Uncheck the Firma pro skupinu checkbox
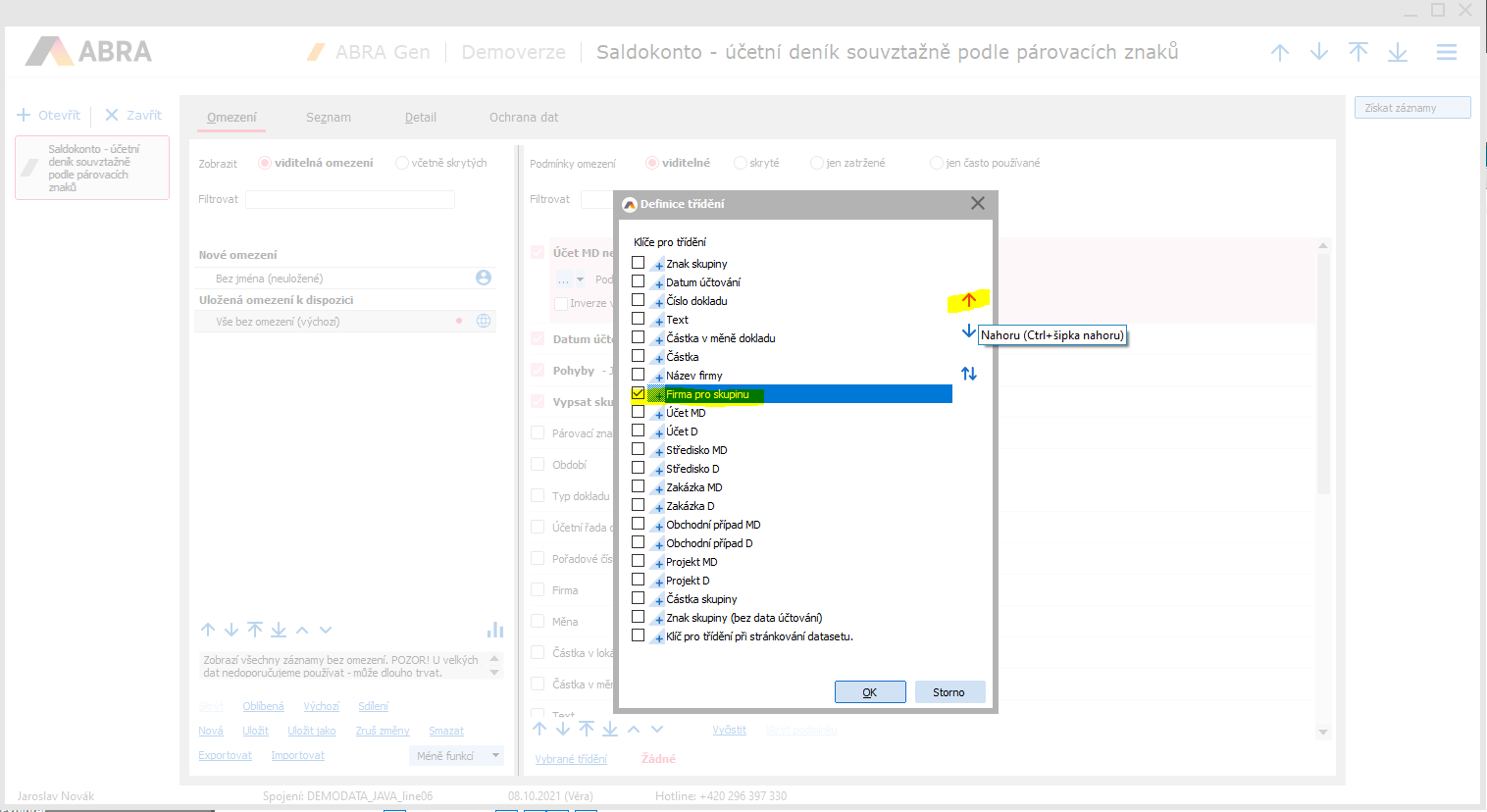The image size is (1487, 812). coord(639,393)
